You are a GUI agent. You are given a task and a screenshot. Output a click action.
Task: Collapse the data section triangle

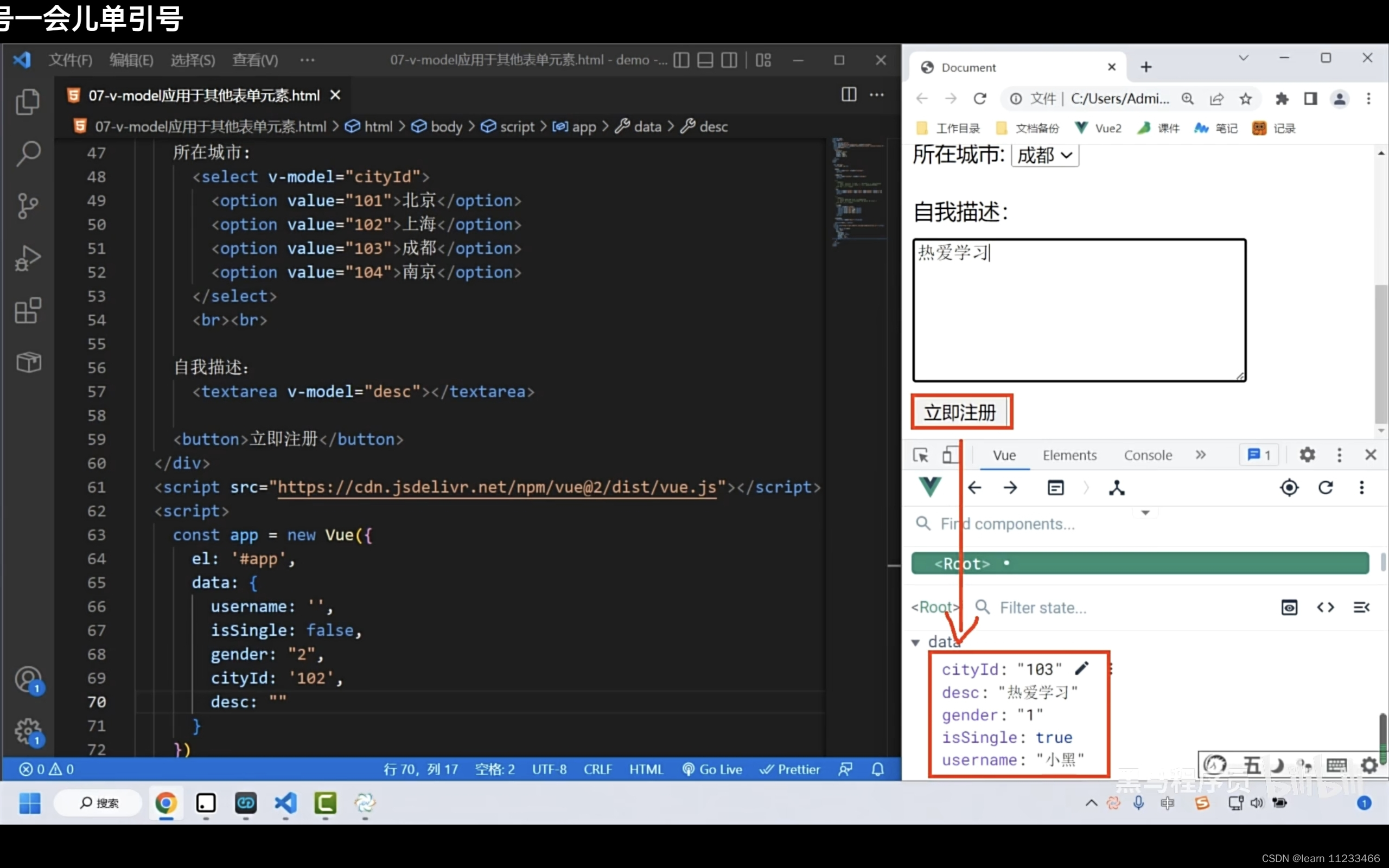click(x=916, y=642)
